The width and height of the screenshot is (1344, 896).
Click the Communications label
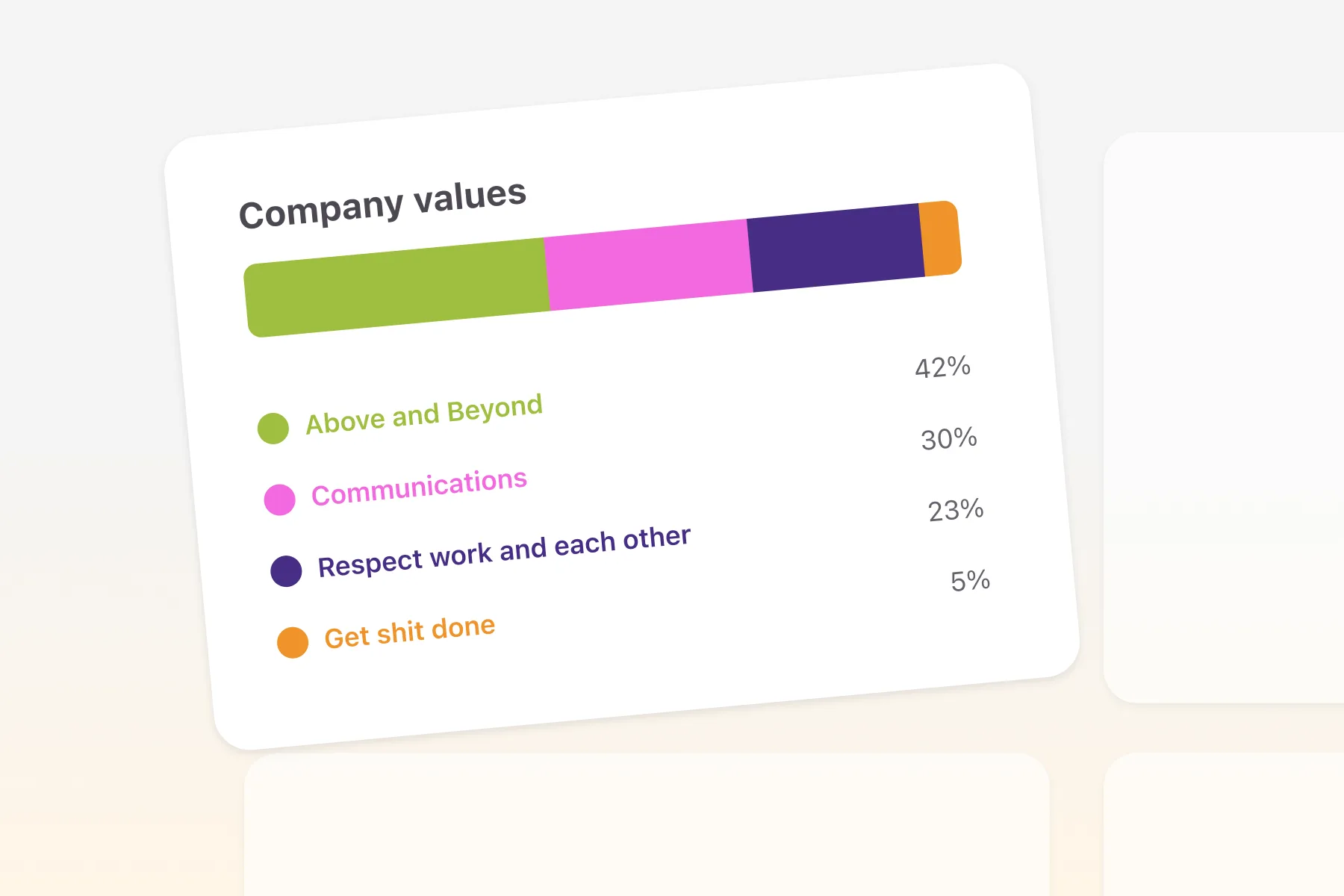[x=419, y=487]
